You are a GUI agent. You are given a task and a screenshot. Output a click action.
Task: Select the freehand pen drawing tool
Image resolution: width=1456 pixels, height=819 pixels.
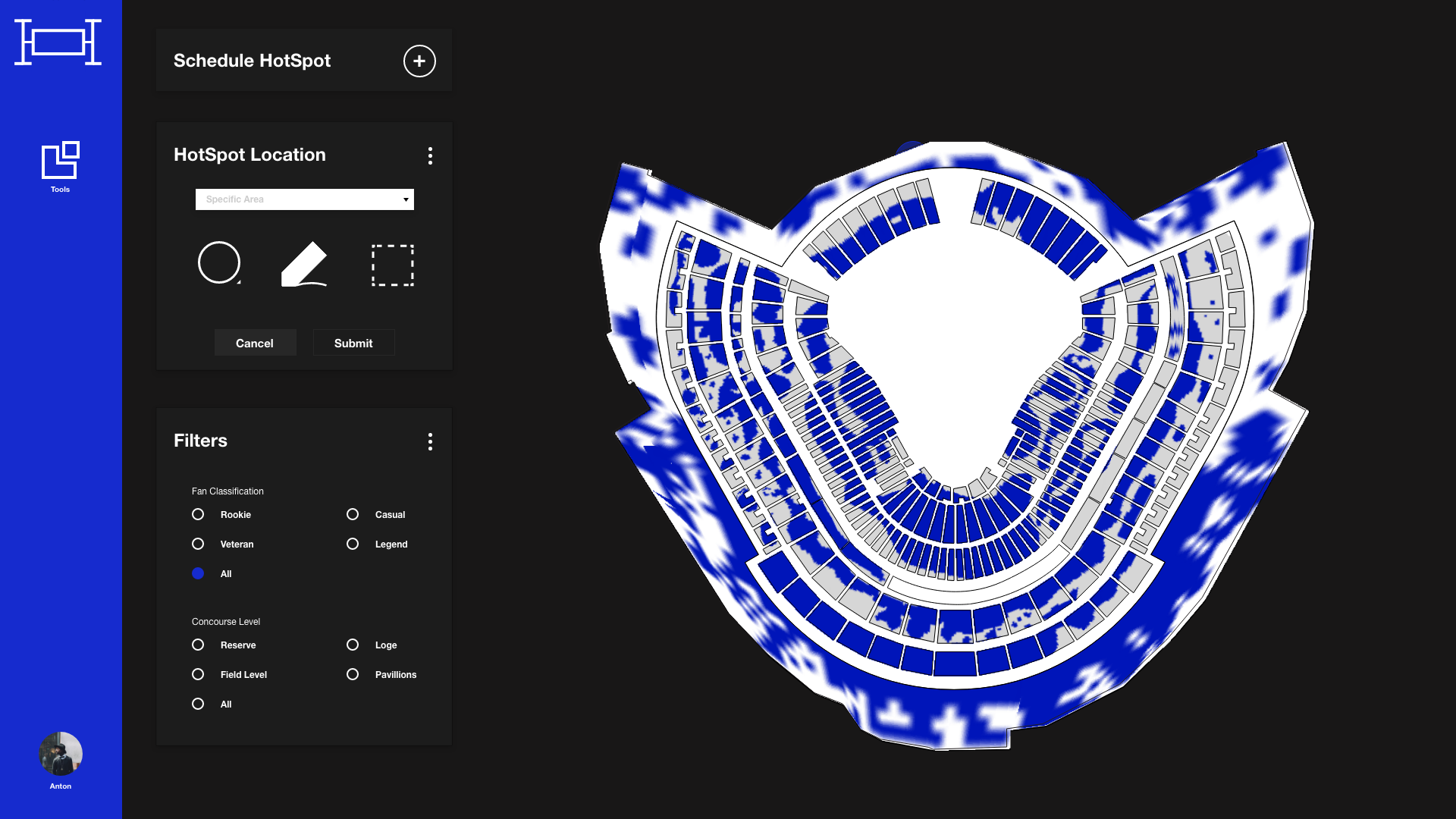click(304, 264)
